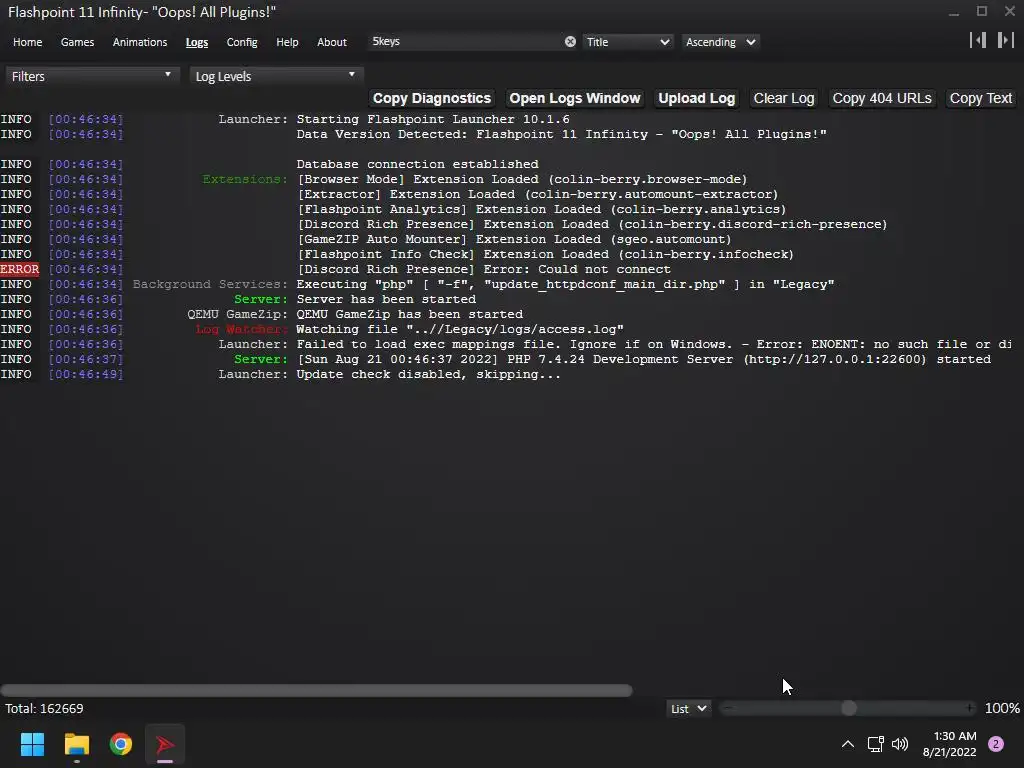Click 'Database connection established' log line
The height and width of the screenshot is (768, 1024).
(x=417, y=164)
